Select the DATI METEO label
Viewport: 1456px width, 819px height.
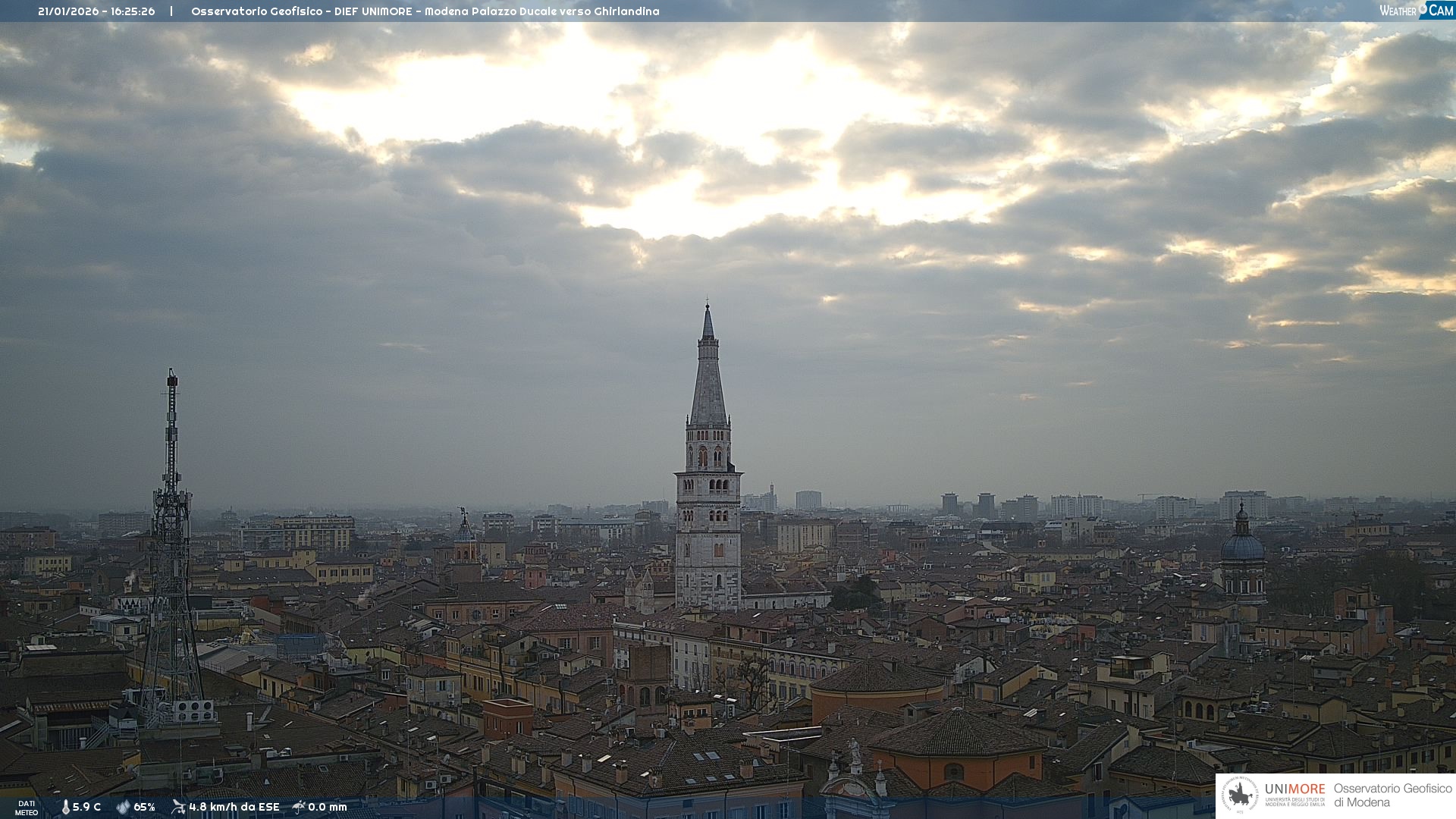click(x=27, y=808)
